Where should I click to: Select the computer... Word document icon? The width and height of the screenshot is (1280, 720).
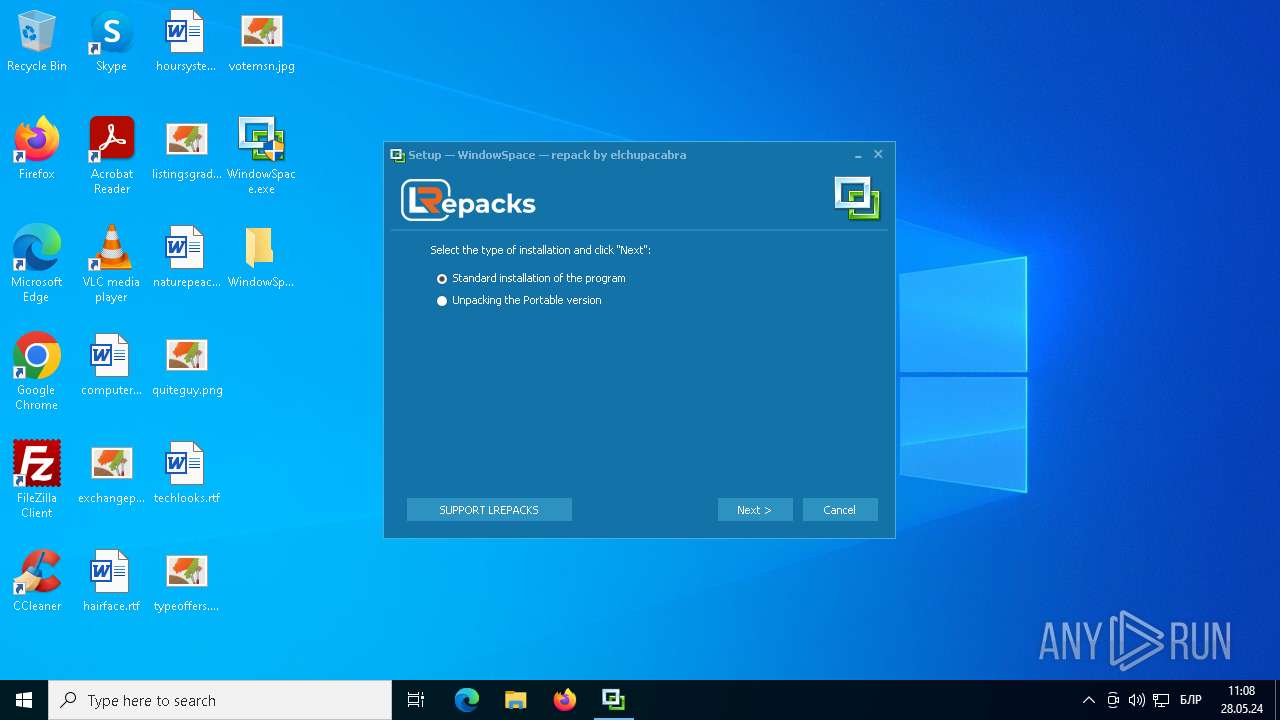(111, 365)
